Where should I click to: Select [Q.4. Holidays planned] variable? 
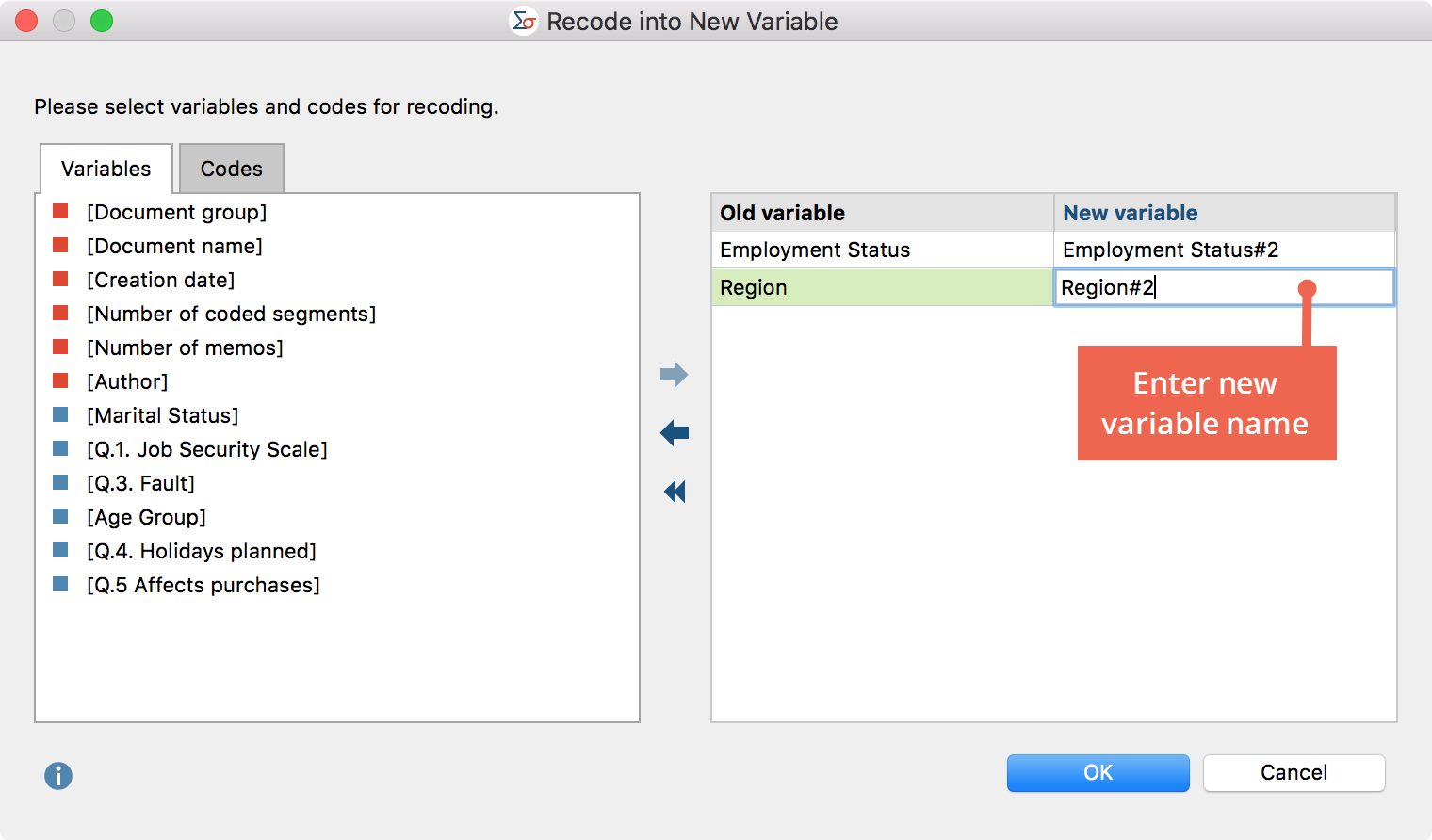point(201,551)
